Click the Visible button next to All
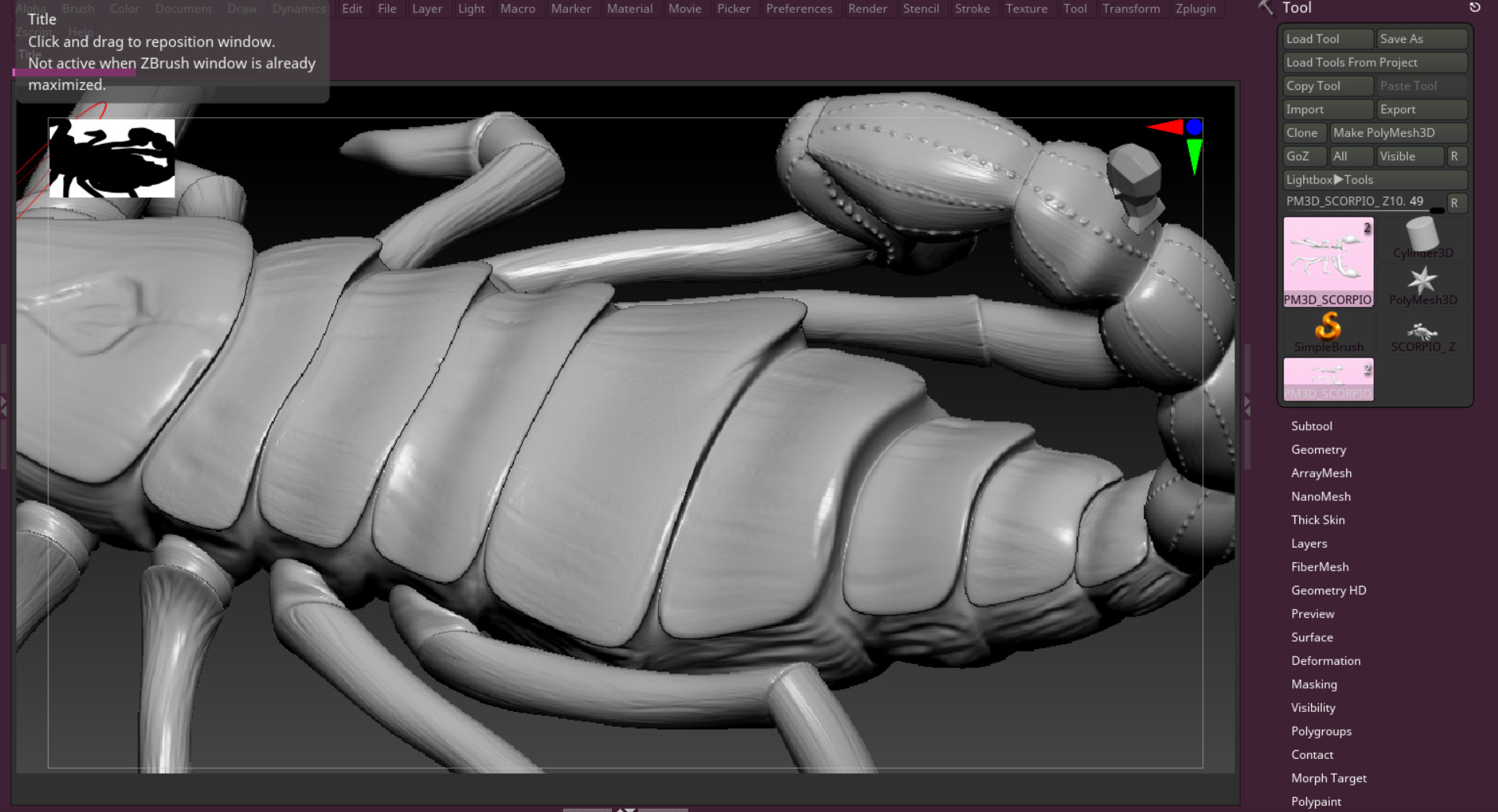The image size is (1498, 812). coord(1410,156)
